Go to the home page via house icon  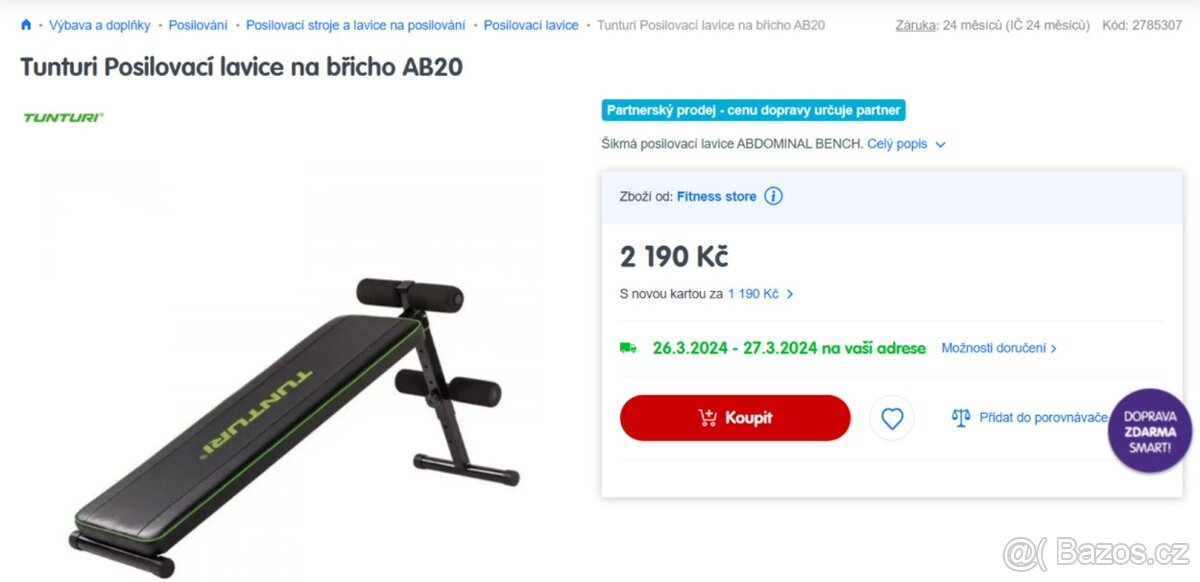tap(26, 25)
